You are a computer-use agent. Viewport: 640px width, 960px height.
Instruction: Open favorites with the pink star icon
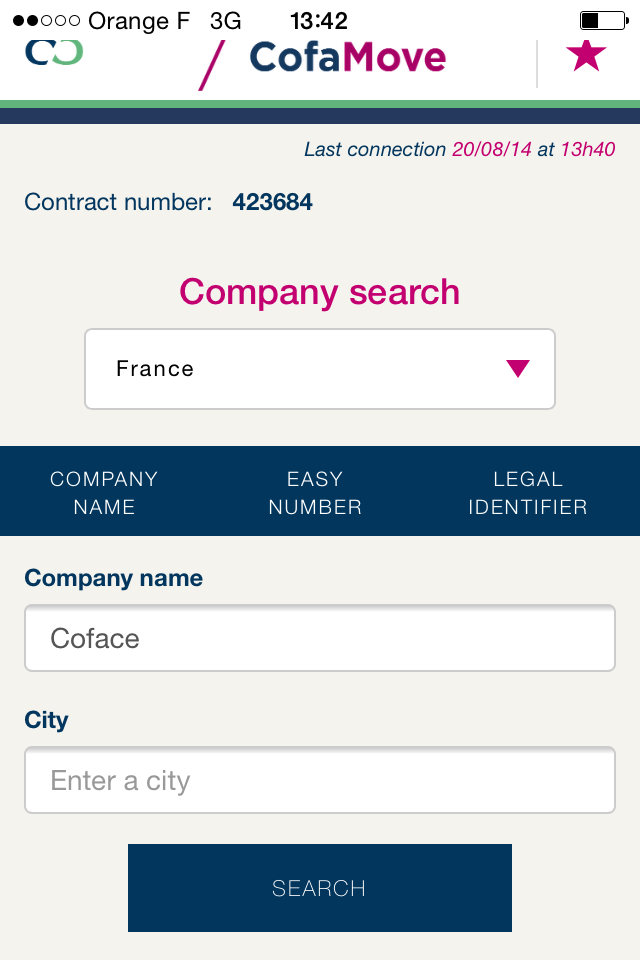(586, 56)
